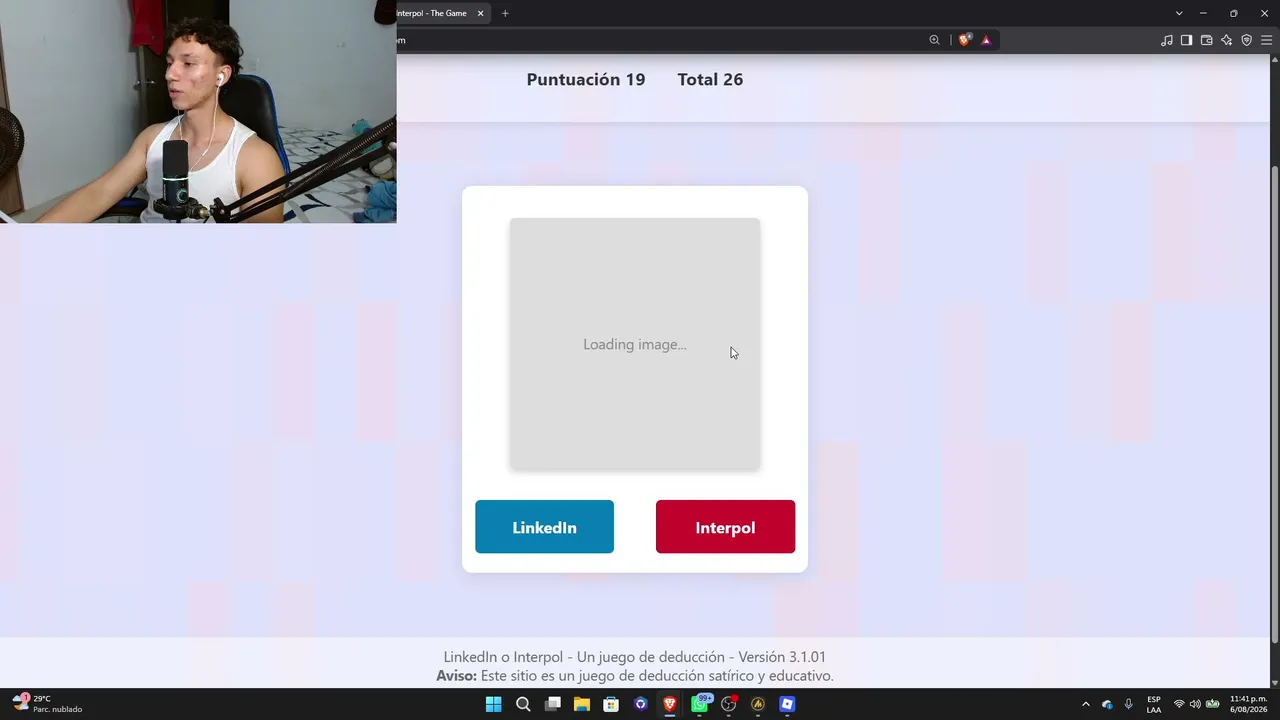Open Task View on the taskbar
1280x720 pixels.
552,704
